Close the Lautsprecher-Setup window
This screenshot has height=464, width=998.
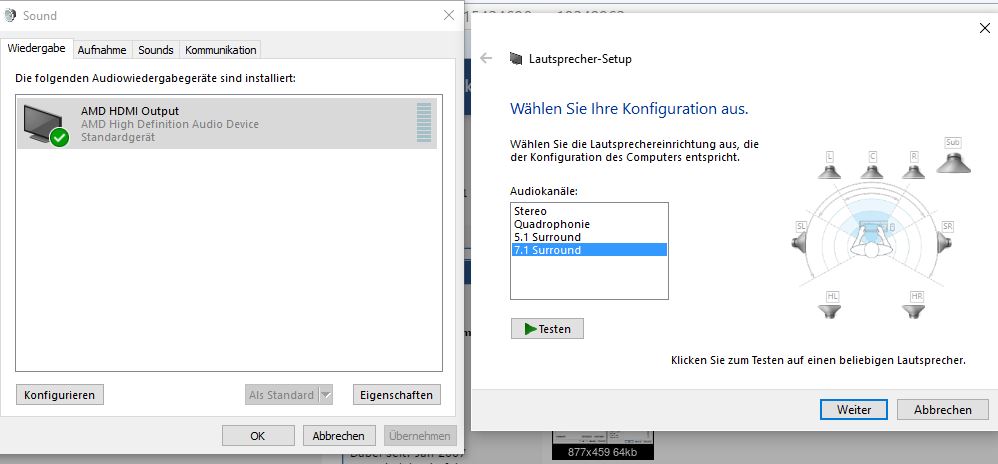click(x=983, y=28)
